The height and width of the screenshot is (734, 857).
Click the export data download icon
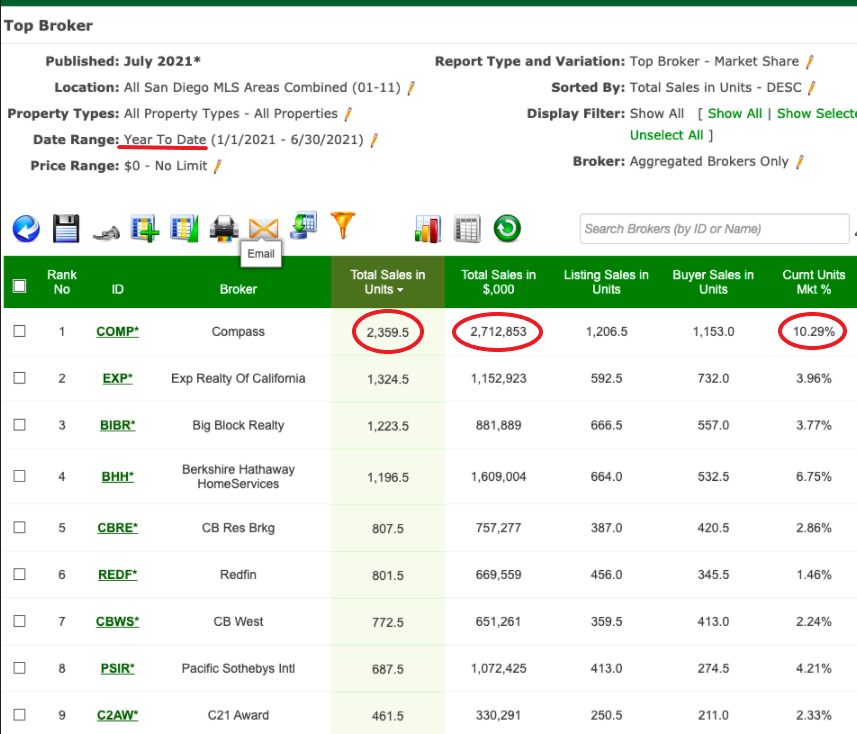pyautogui.click(x=303, y=226)
